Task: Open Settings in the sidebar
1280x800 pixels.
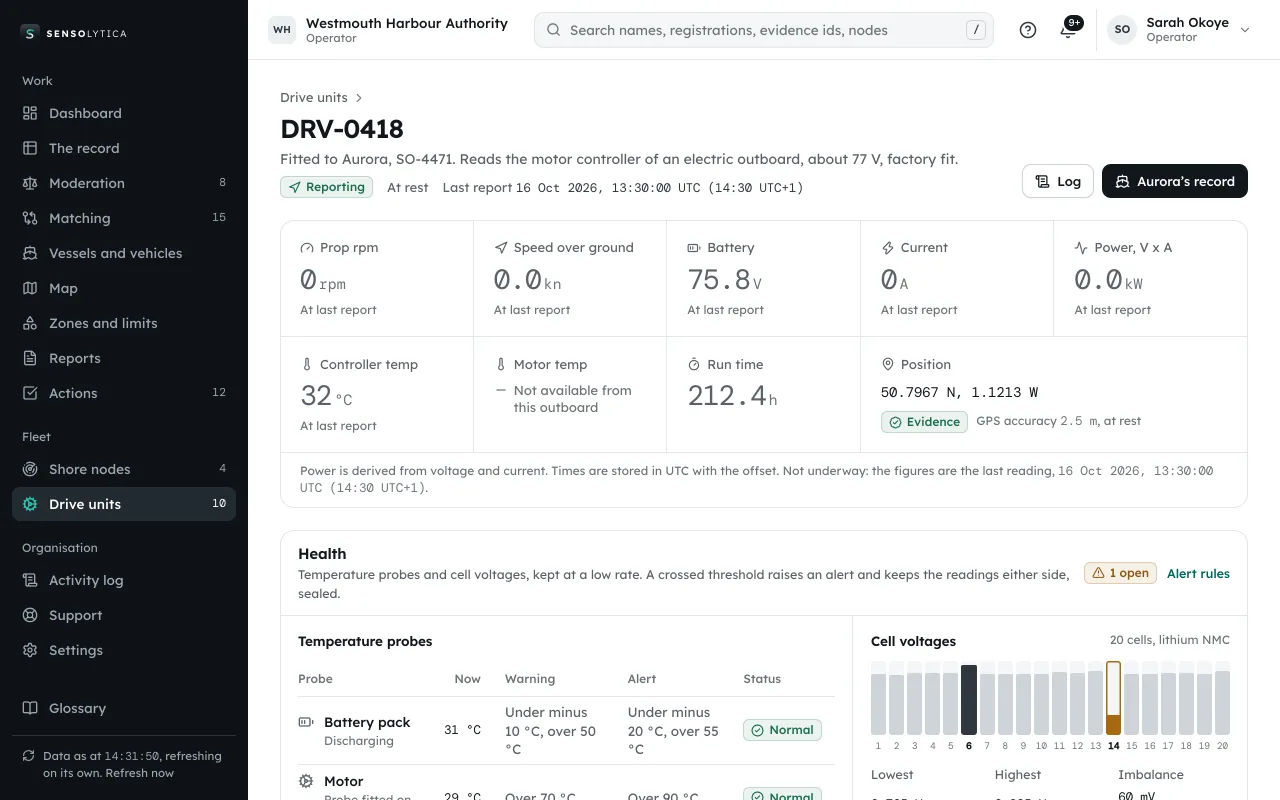Action: (x=124, y=650)
